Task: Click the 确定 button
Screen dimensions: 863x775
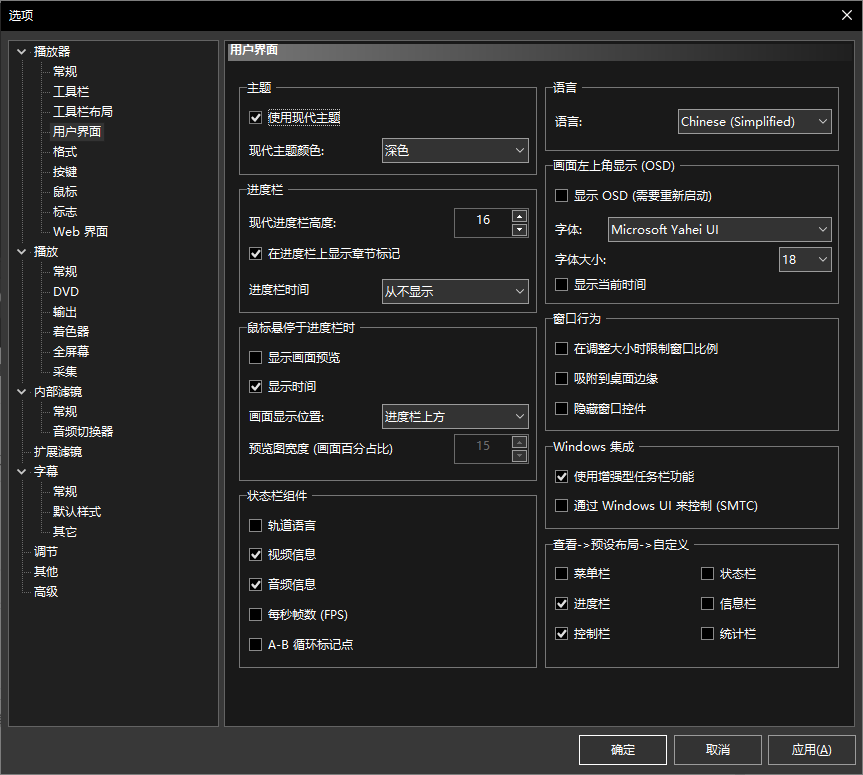Action: (622, 750)
